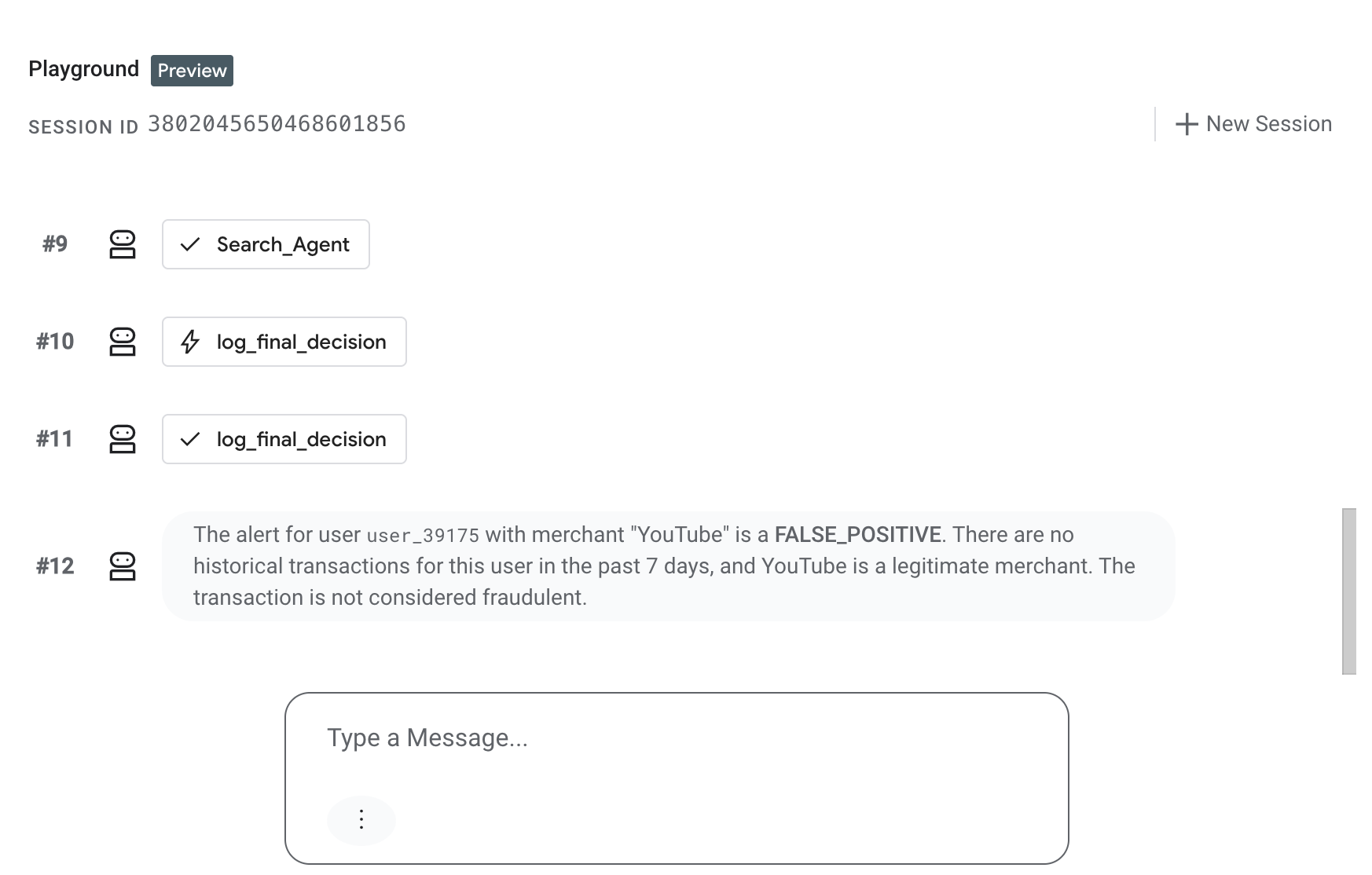Click the checkmark icon inside Search_Agent chip
This screenshot has height=875, width=1372.
(x=189, y=244)
